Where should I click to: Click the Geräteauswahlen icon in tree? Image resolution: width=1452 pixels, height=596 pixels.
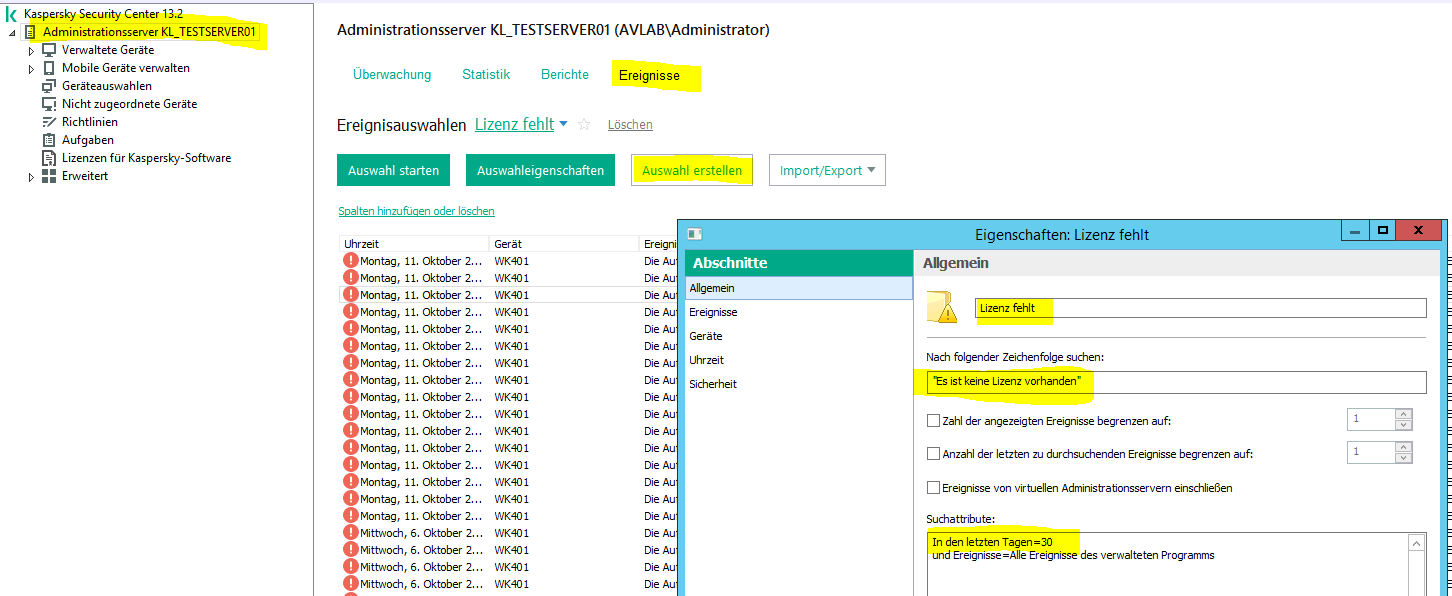[x=49, y=86]
